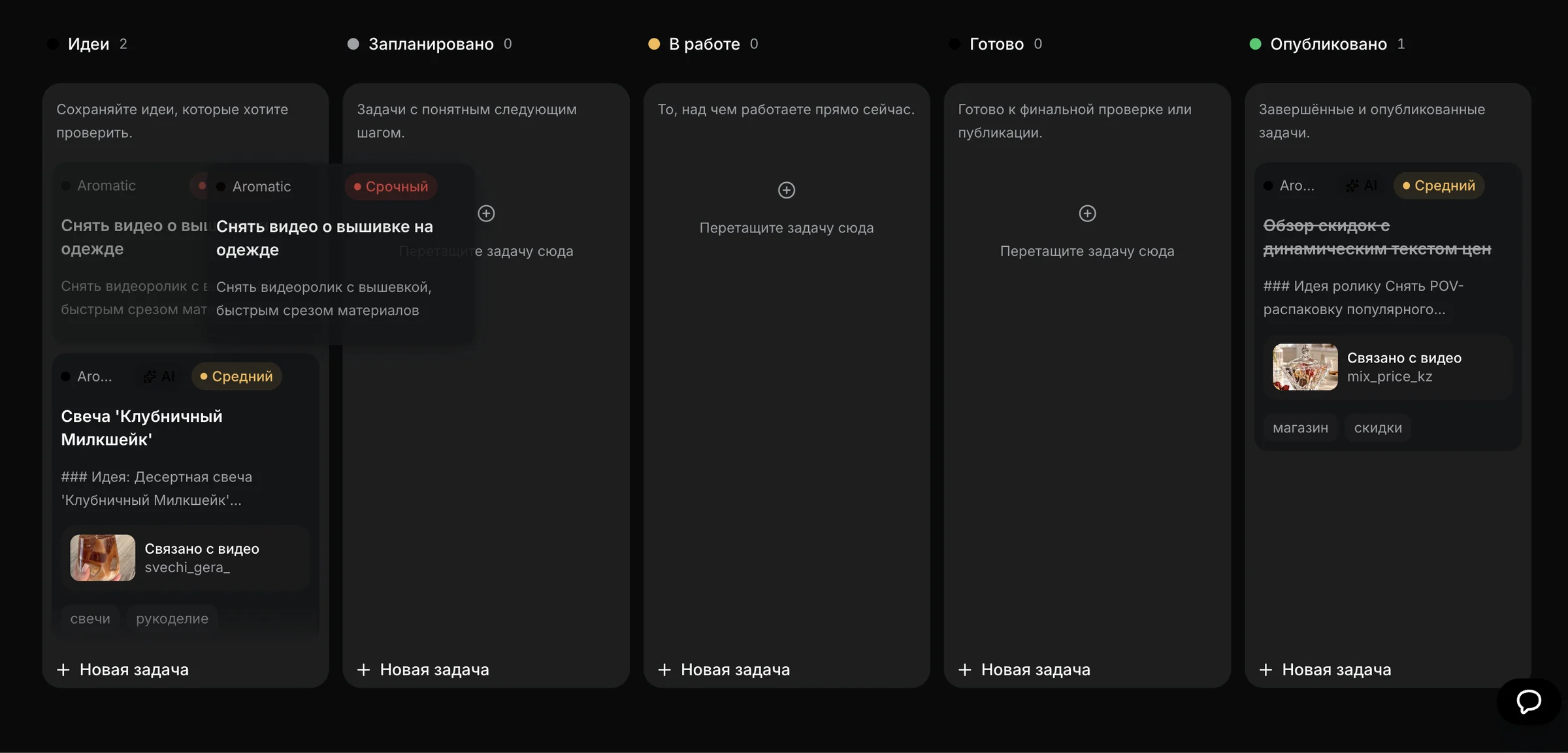
Task: Click description ### Идея ролику Снять POV-распаковку
Action: tap(1364, 298)
